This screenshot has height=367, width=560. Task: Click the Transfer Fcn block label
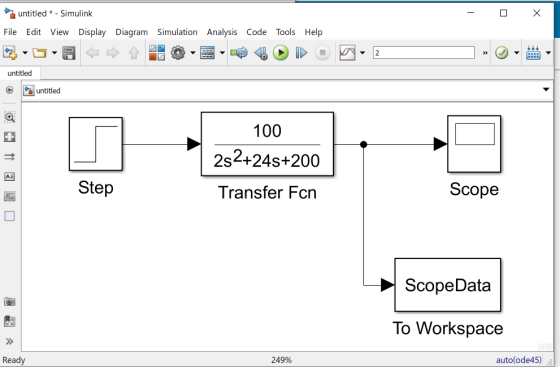[x=267, y=193]
